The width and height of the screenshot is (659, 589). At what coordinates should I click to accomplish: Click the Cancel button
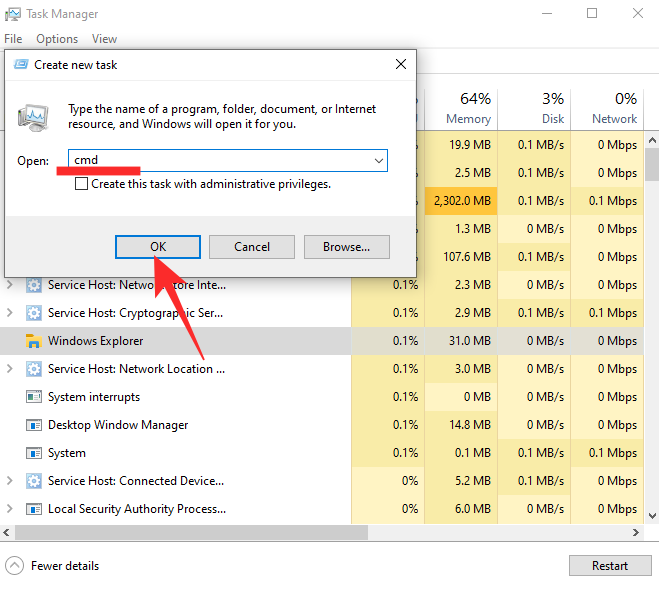pos(252,247)
